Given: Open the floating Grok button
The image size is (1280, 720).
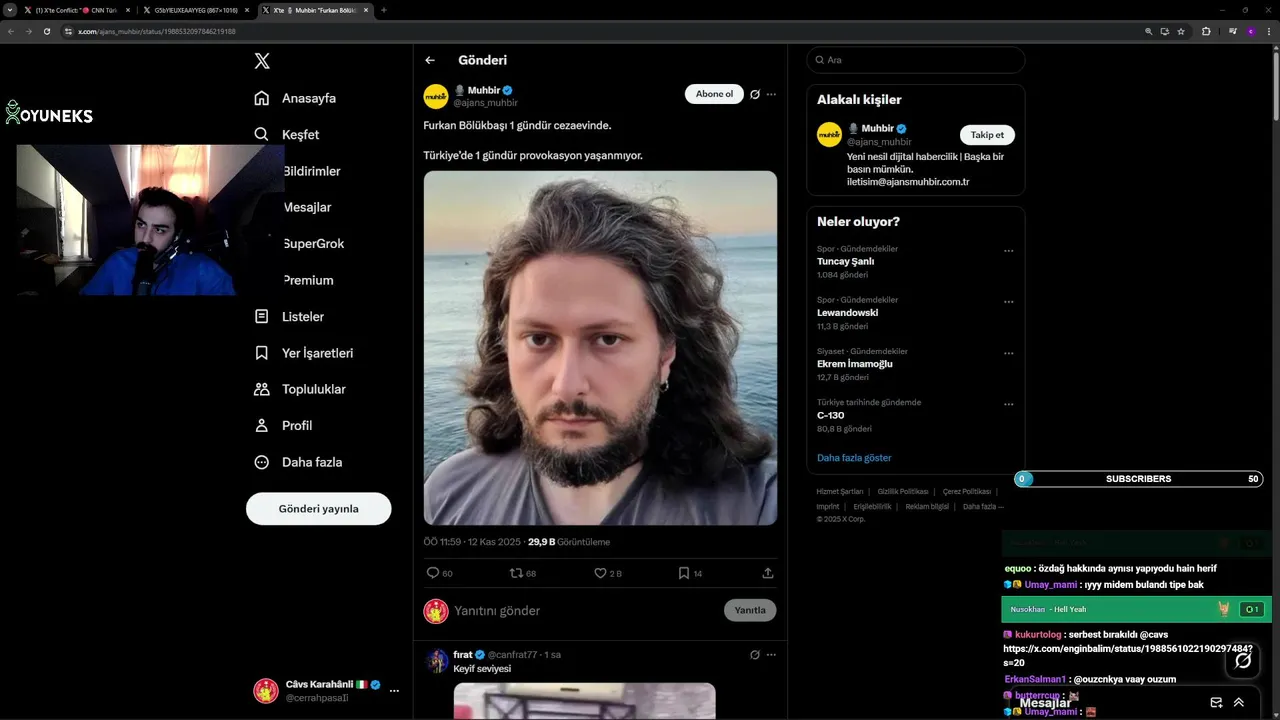Looking at the screenshot, I should pos(1243,660).
